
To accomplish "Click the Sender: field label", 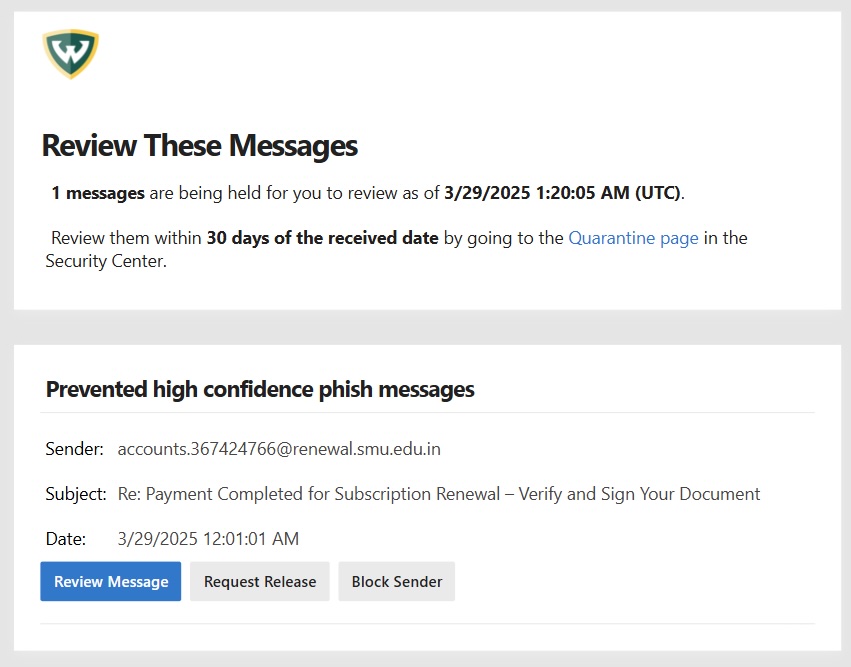I will 74,449.
